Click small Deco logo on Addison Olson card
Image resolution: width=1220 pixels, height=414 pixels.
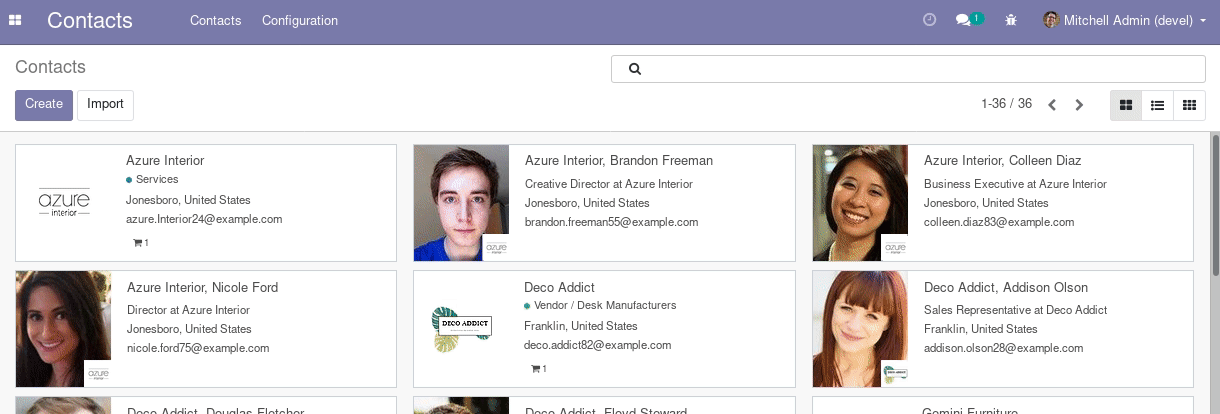[895, 374]
